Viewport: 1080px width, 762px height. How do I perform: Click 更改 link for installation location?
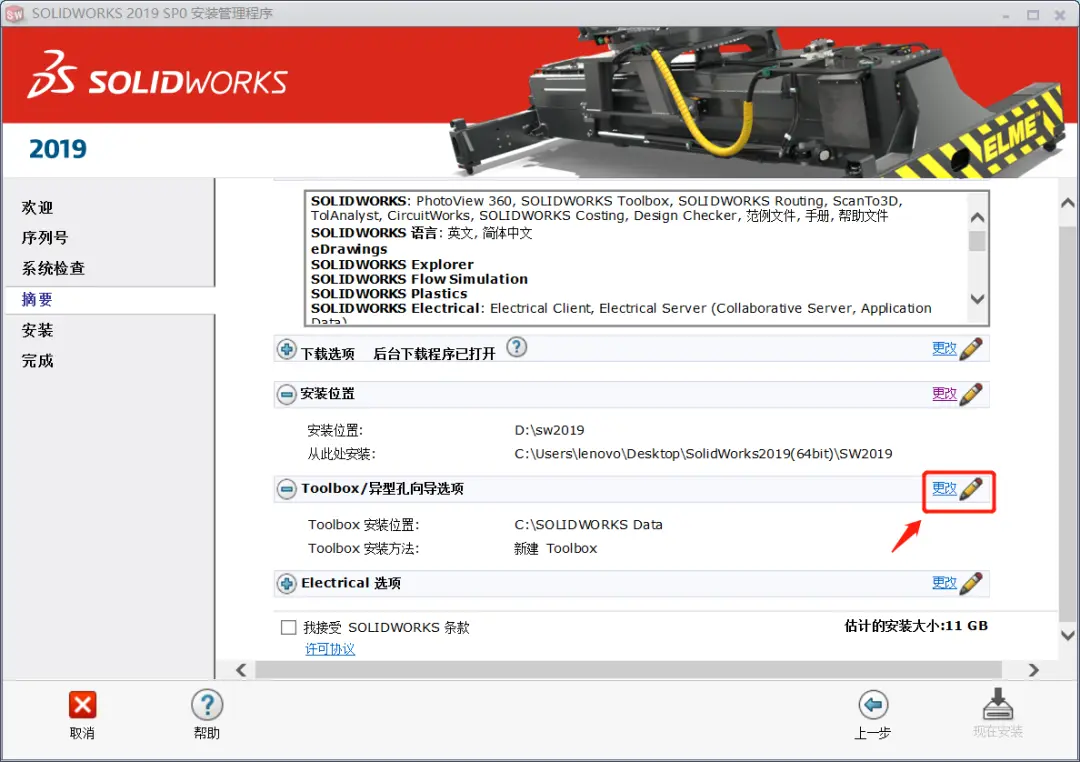click(944, 394)
